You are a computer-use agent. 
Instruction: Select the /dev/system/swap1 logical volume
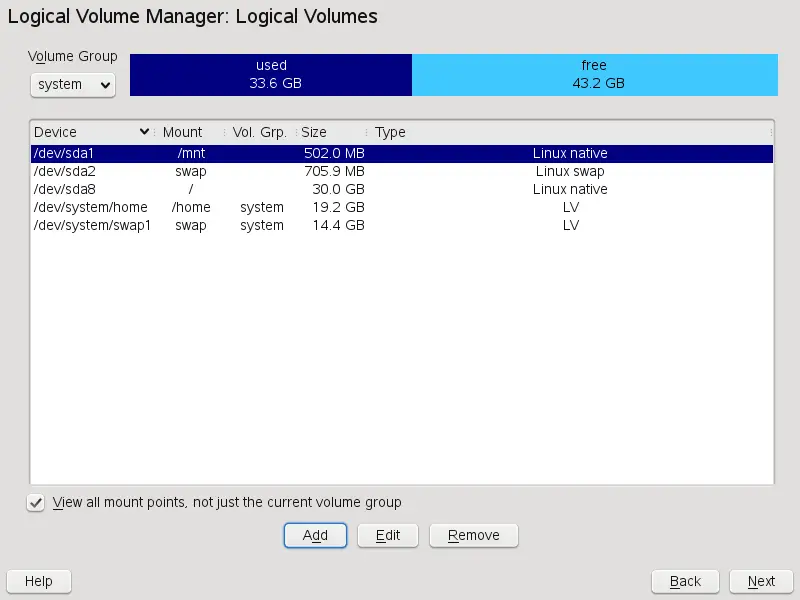click(400, 226)
